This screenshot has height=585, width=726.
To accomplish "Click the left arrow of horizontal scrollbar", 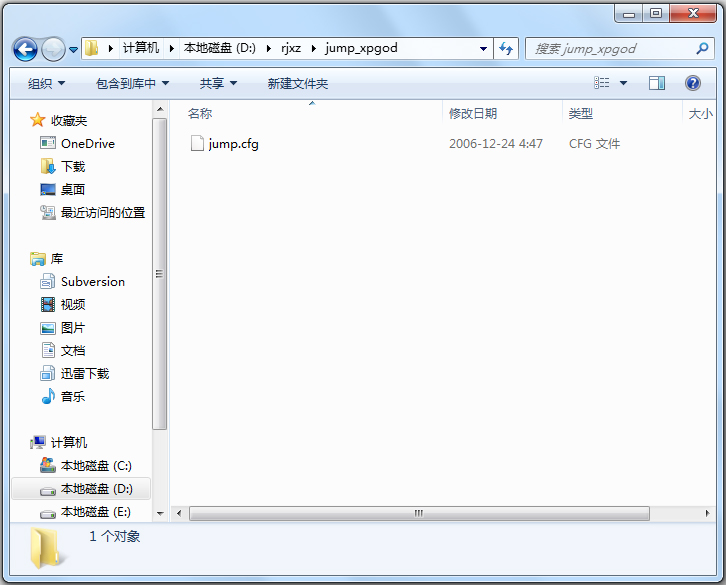I will click(x=179, y=514).
